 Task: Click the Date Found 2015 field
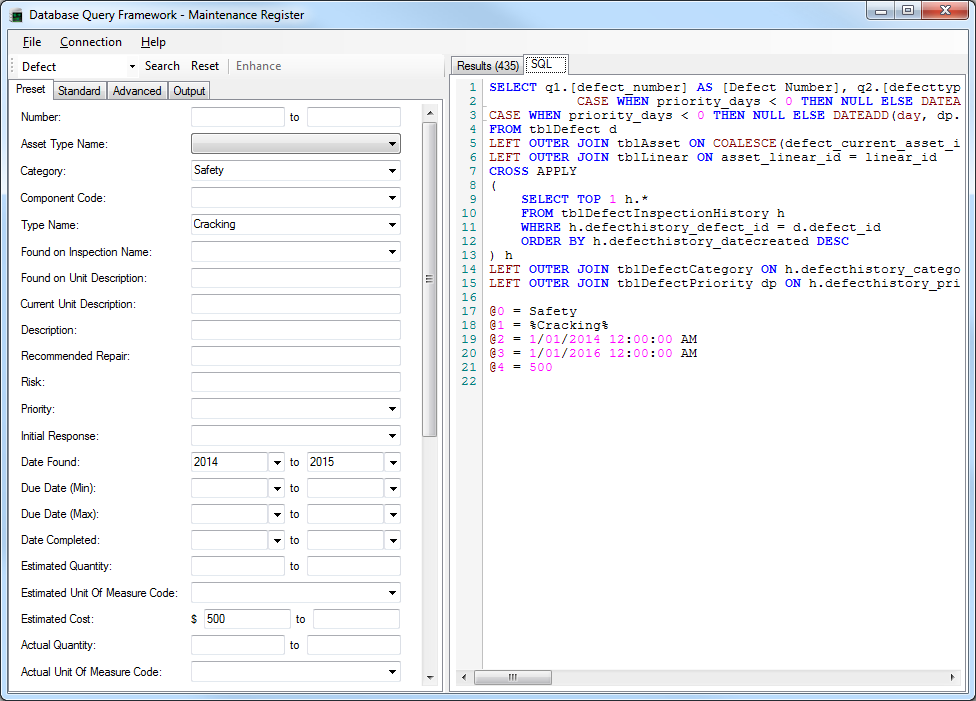click(345, 462)
